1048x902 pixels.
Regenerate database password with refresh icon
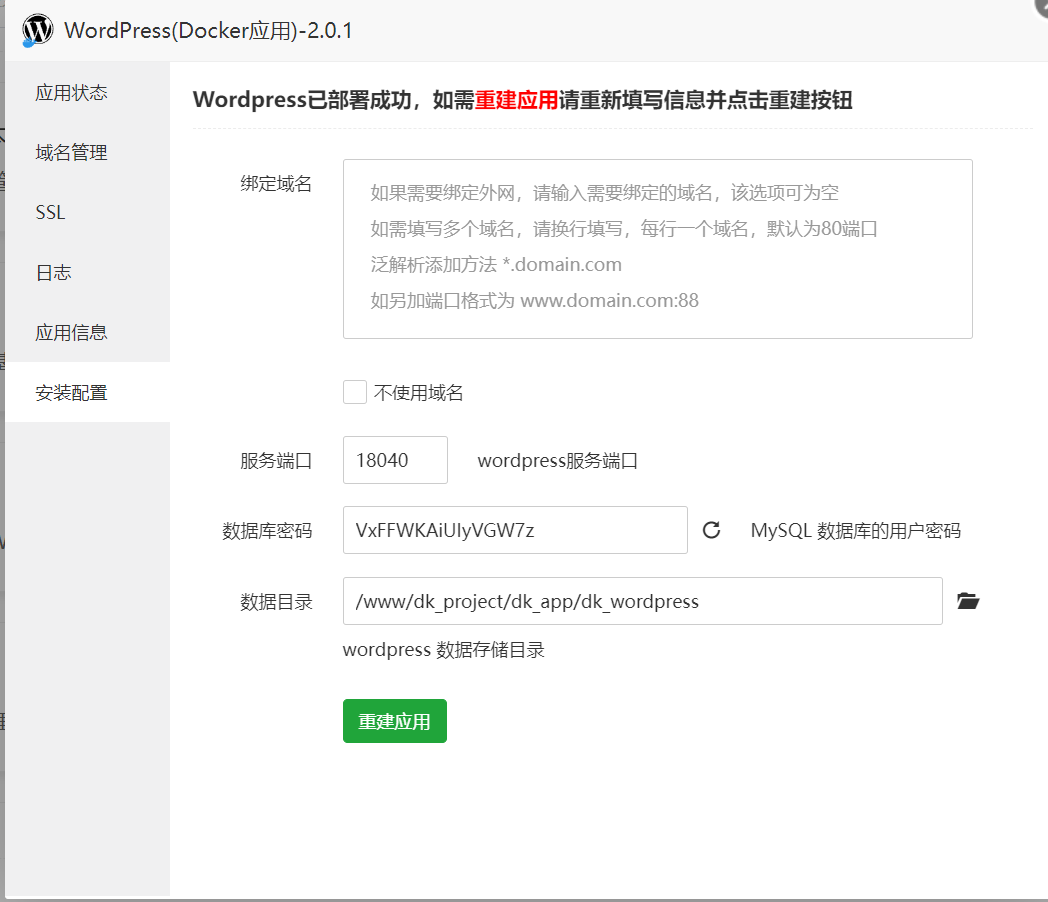coord(711,531)
